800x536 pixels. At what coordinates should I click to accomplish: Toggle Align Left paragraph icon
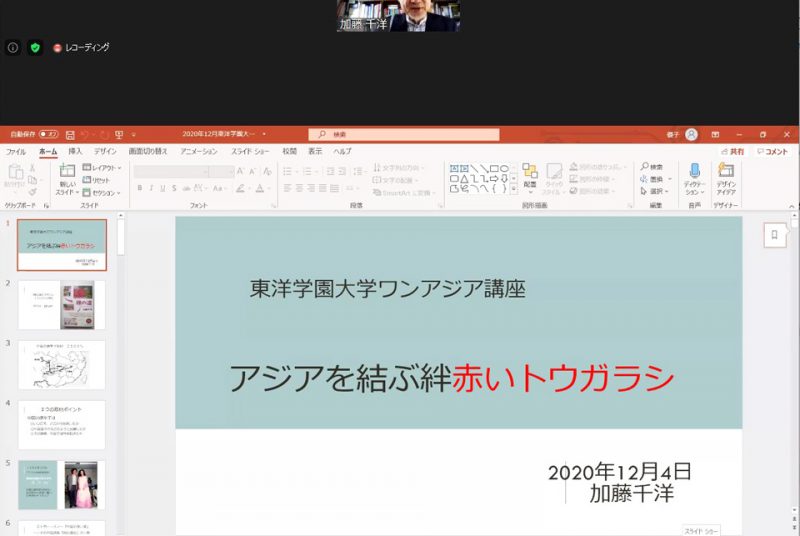(x=288, y=188)
